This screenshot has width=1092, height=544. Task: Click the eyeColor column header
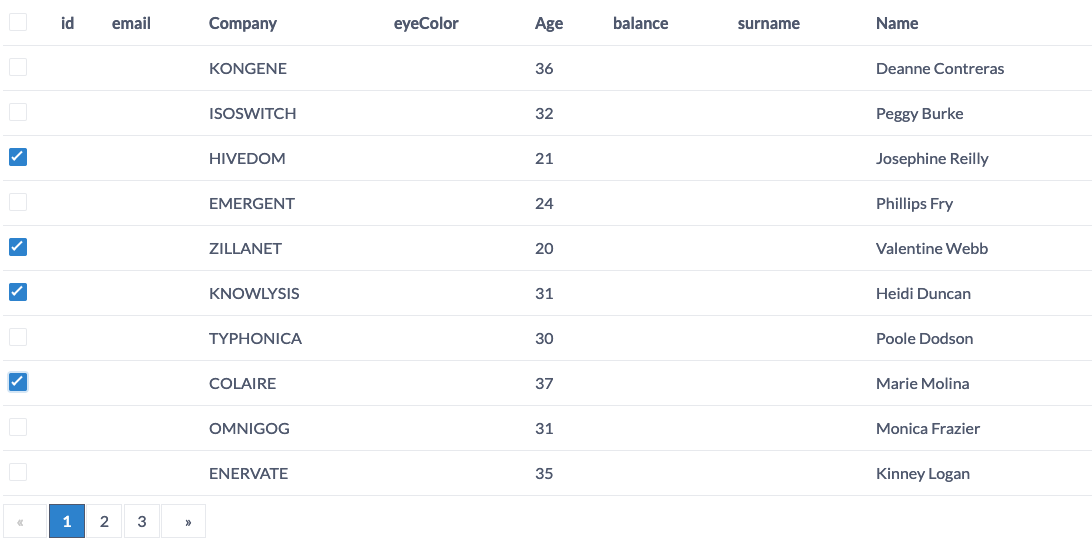coord(426,23)
